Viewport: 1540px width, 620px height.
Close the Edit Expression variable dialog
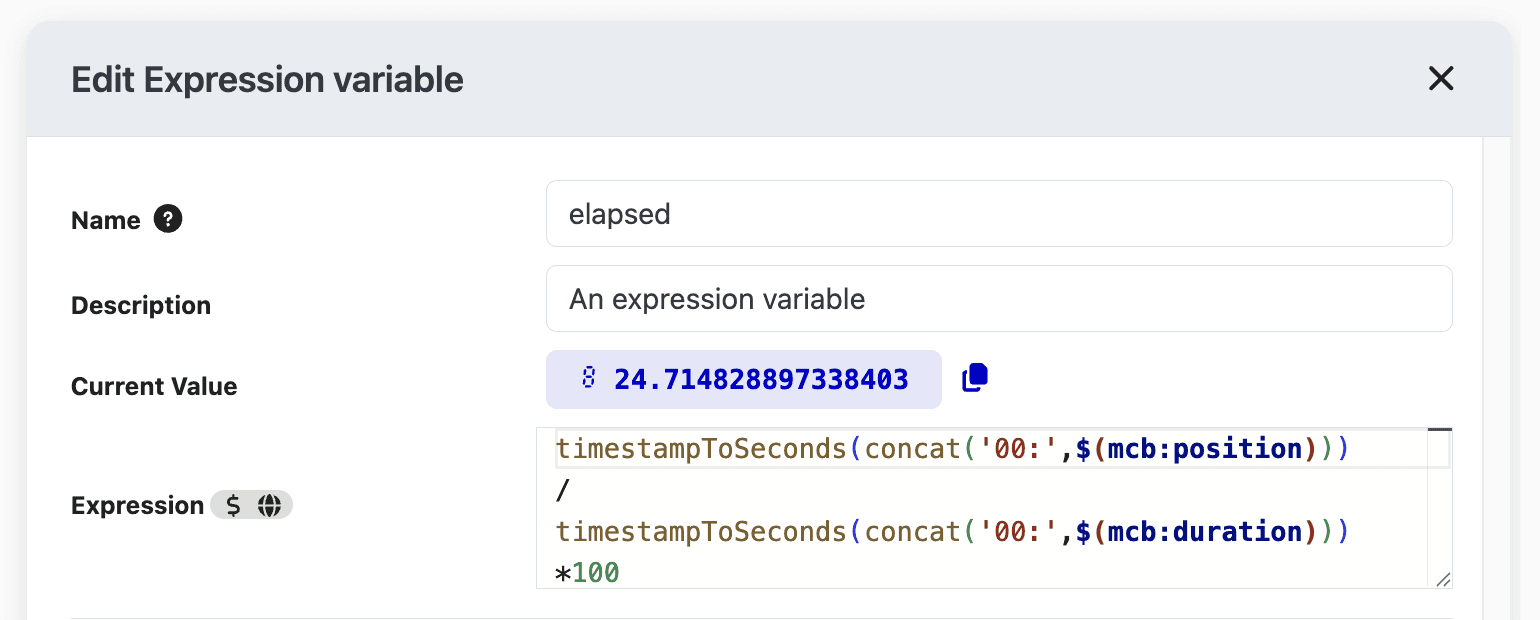click(x=1440, y=79)
